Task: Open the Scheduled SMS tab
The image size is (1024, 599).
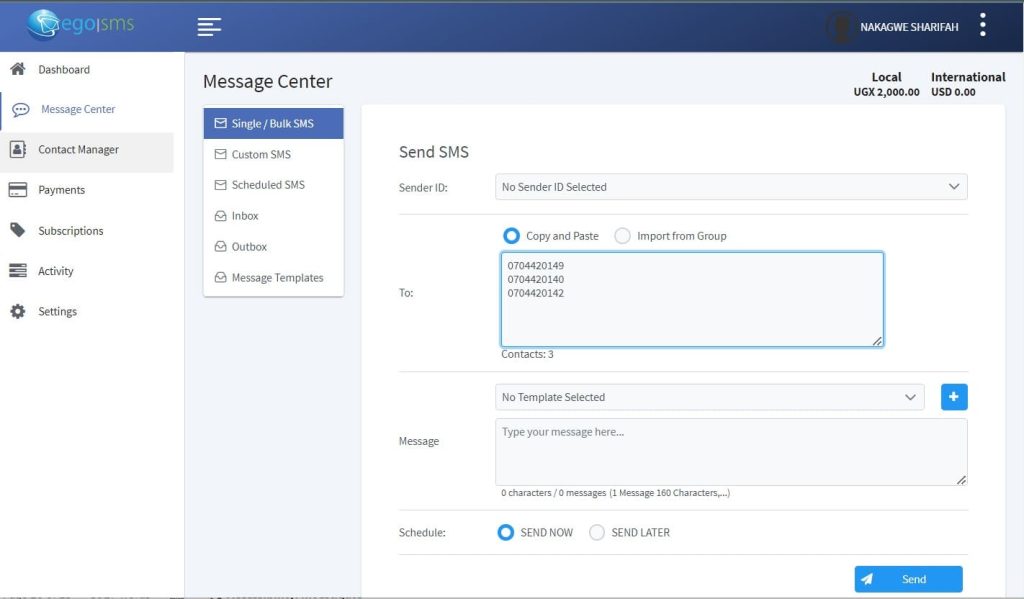Action: point(267,185)
